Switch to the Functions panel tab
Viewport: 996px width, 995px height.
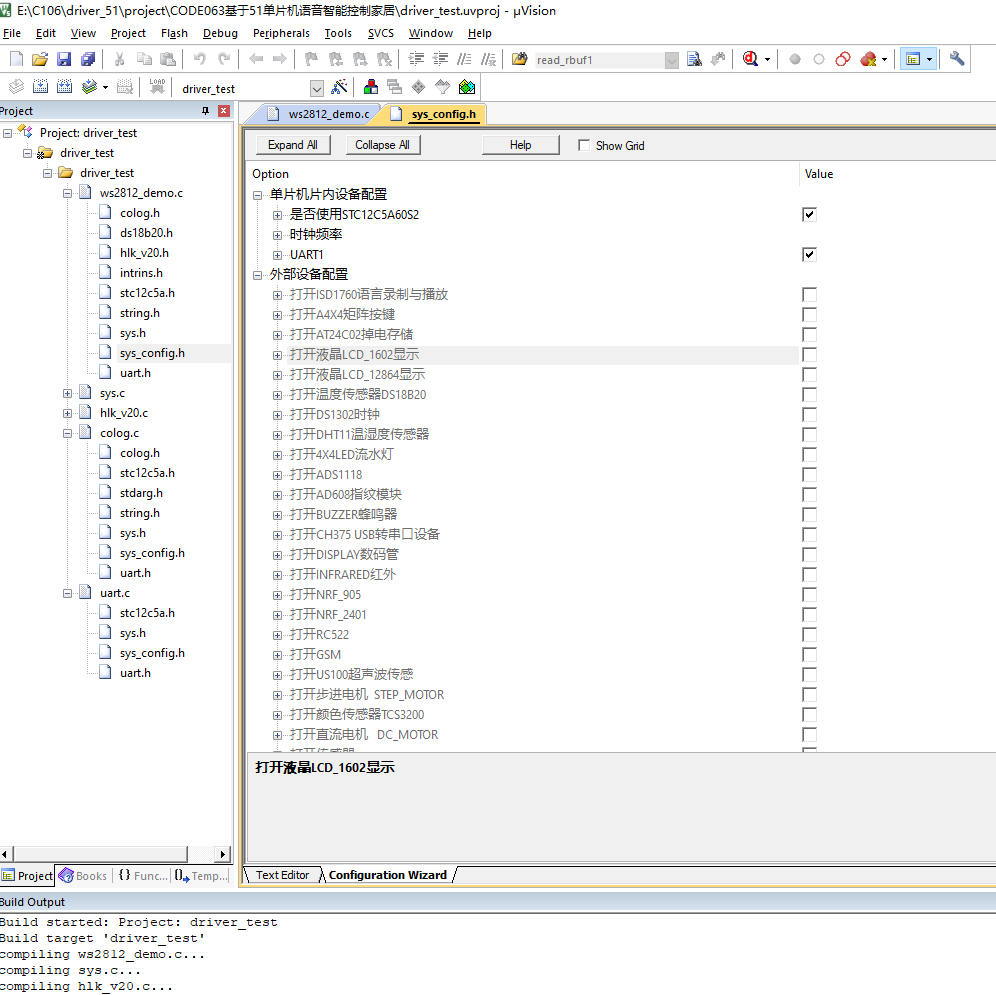tap(143, 876)
